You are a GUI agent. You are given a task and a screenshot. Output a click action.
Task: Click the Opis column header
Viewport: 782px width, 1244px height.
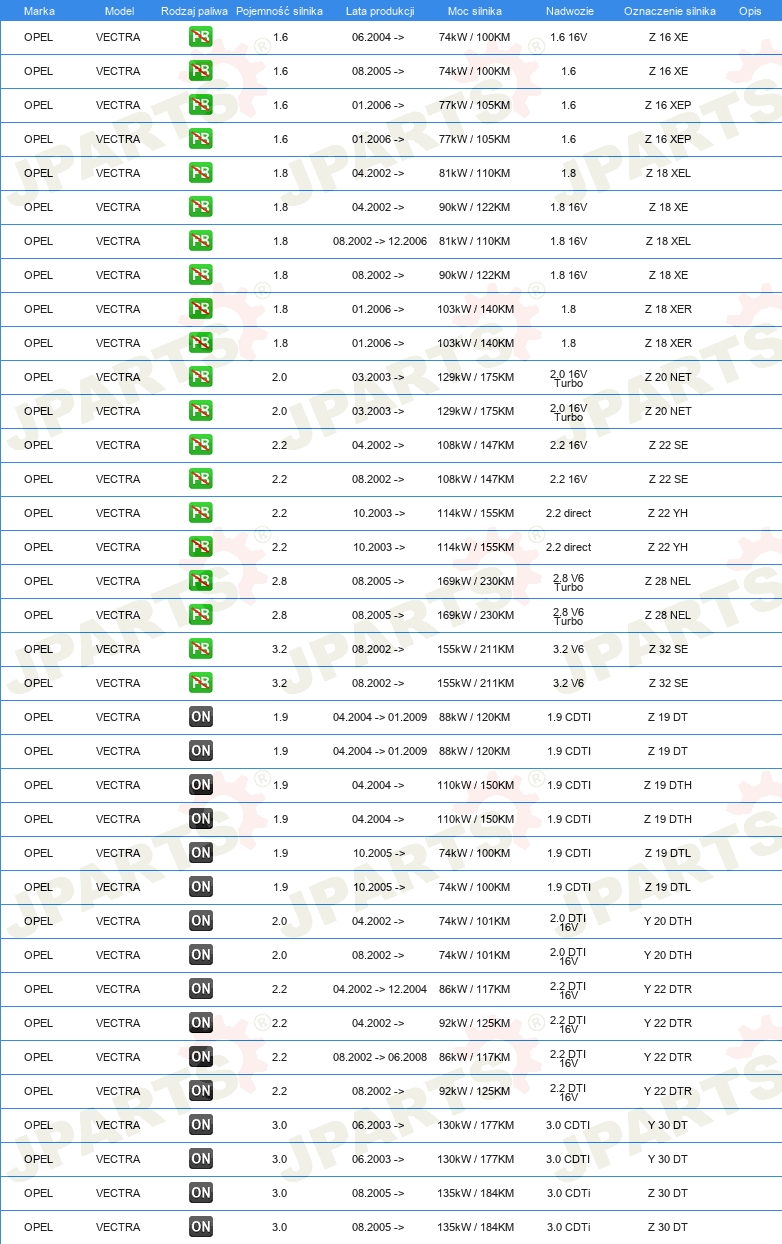pos(750,11)
